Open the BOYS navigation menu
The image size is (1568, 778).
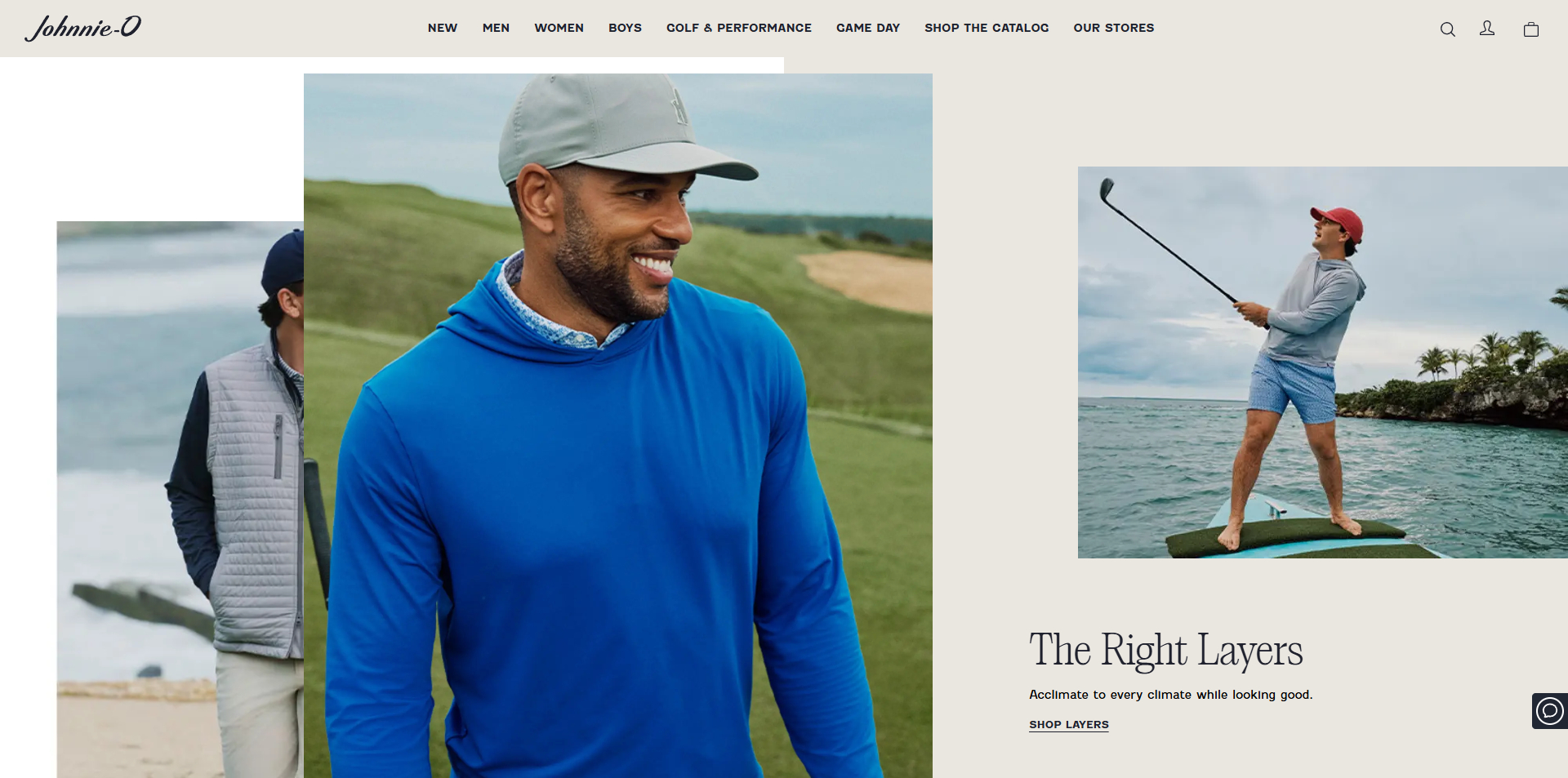[626, 28]
